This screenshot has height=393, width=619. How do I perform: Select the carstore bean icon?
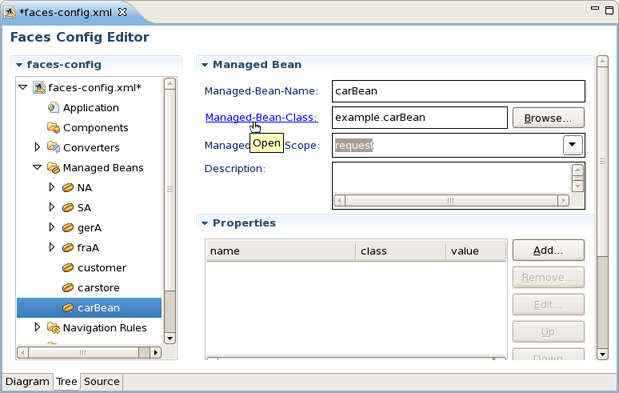click(68, 288)
